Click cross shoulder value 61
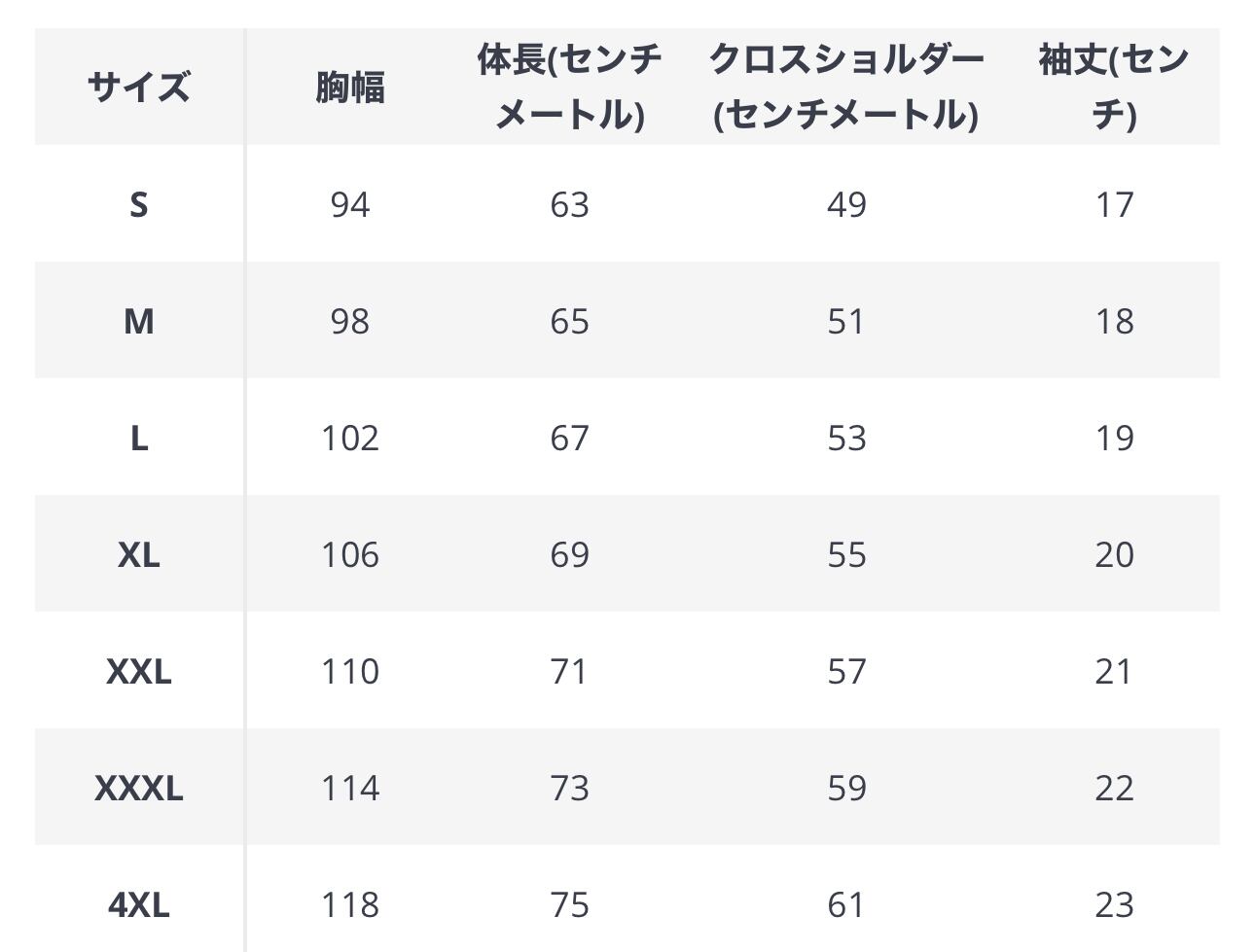1255x952 pixels. [845, 904]
